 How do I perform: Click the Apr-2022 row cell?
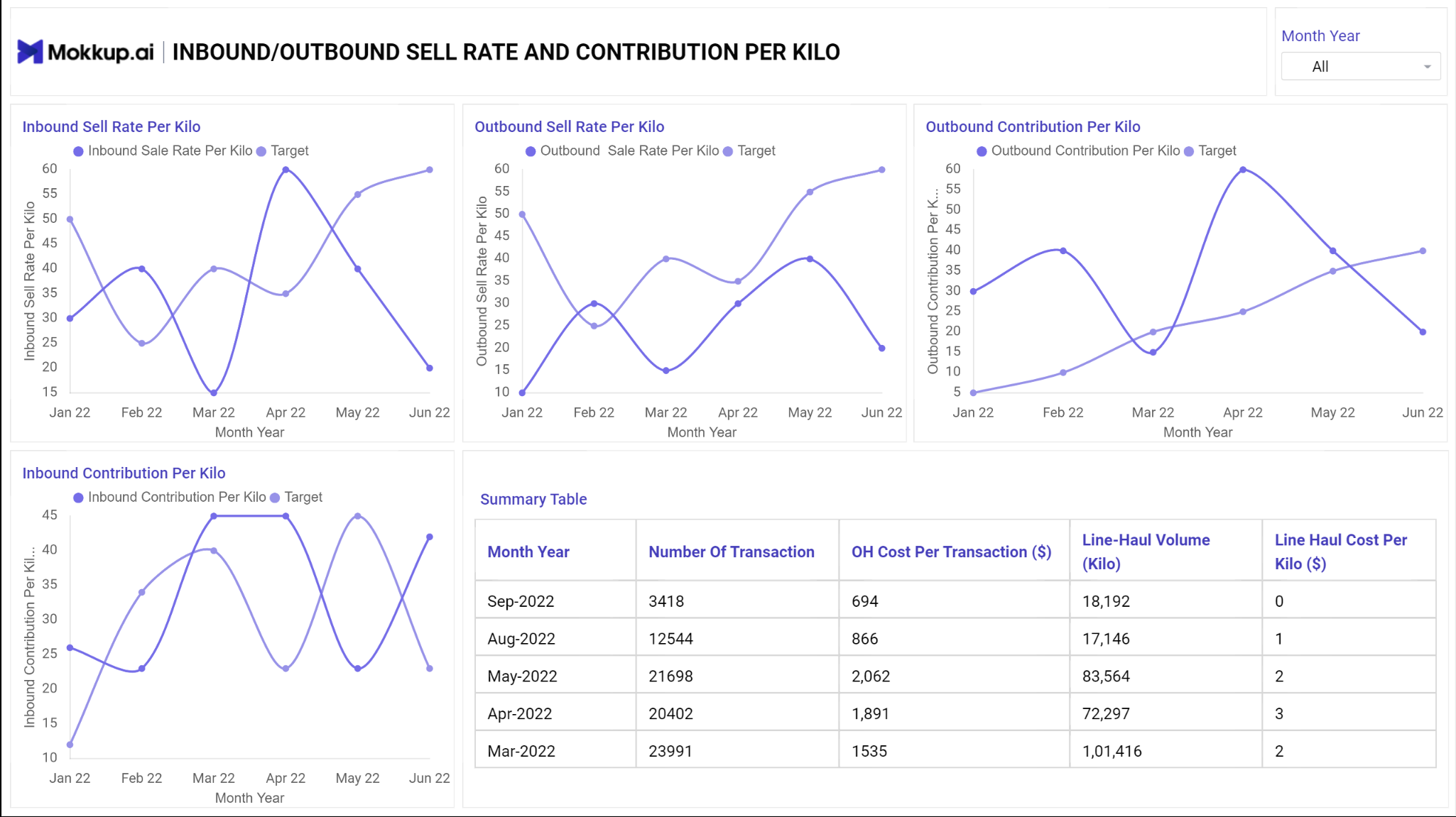[x=519, y=714]
